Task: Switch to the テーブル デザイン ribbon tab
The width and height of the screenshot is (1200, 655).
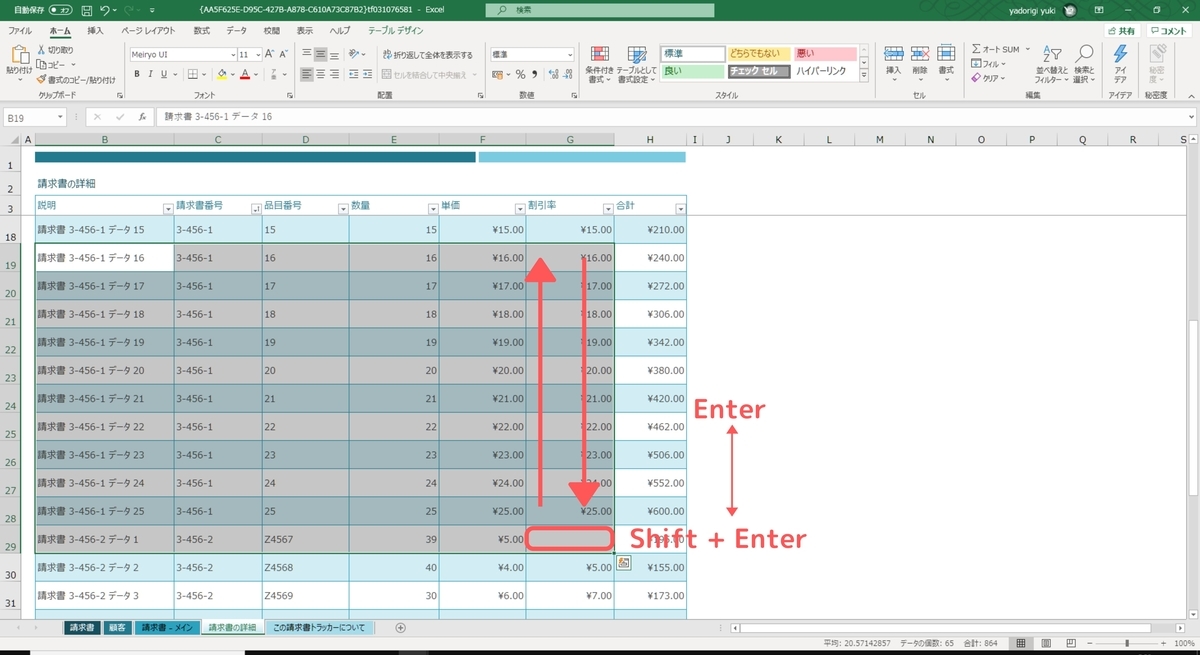Action: pyautogui.click(x=396, y=31)
